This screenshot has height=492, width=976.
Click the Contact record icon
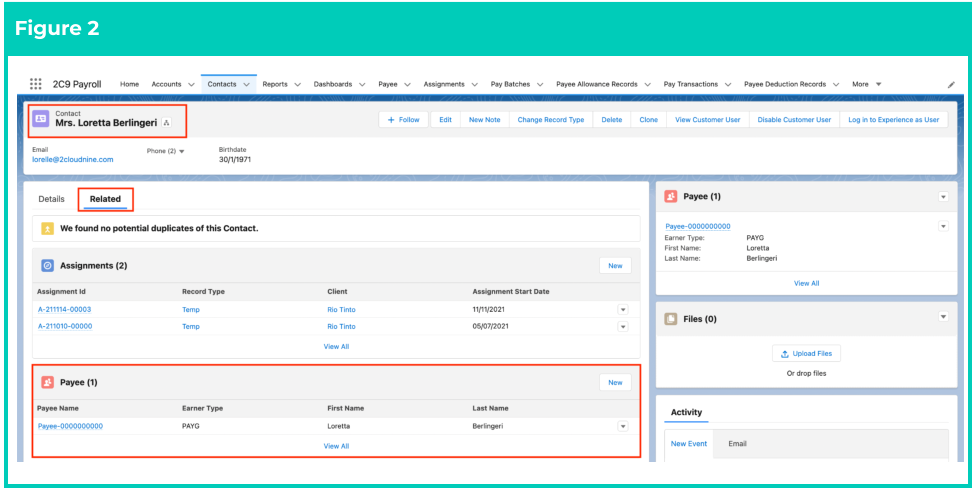click(x=40, y=118)
